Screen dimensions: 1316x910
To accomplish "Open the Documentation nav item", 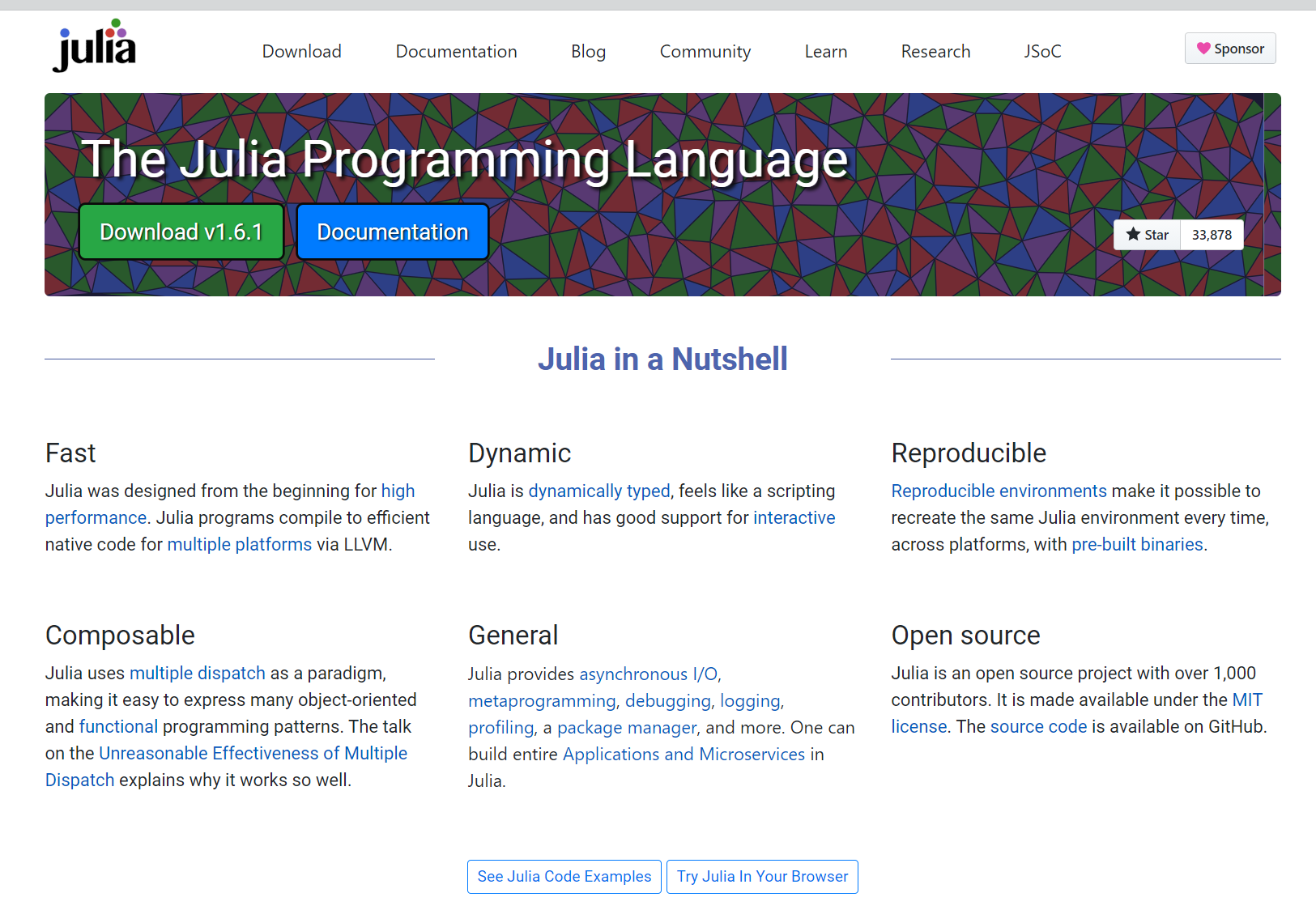I will point(456,52).
